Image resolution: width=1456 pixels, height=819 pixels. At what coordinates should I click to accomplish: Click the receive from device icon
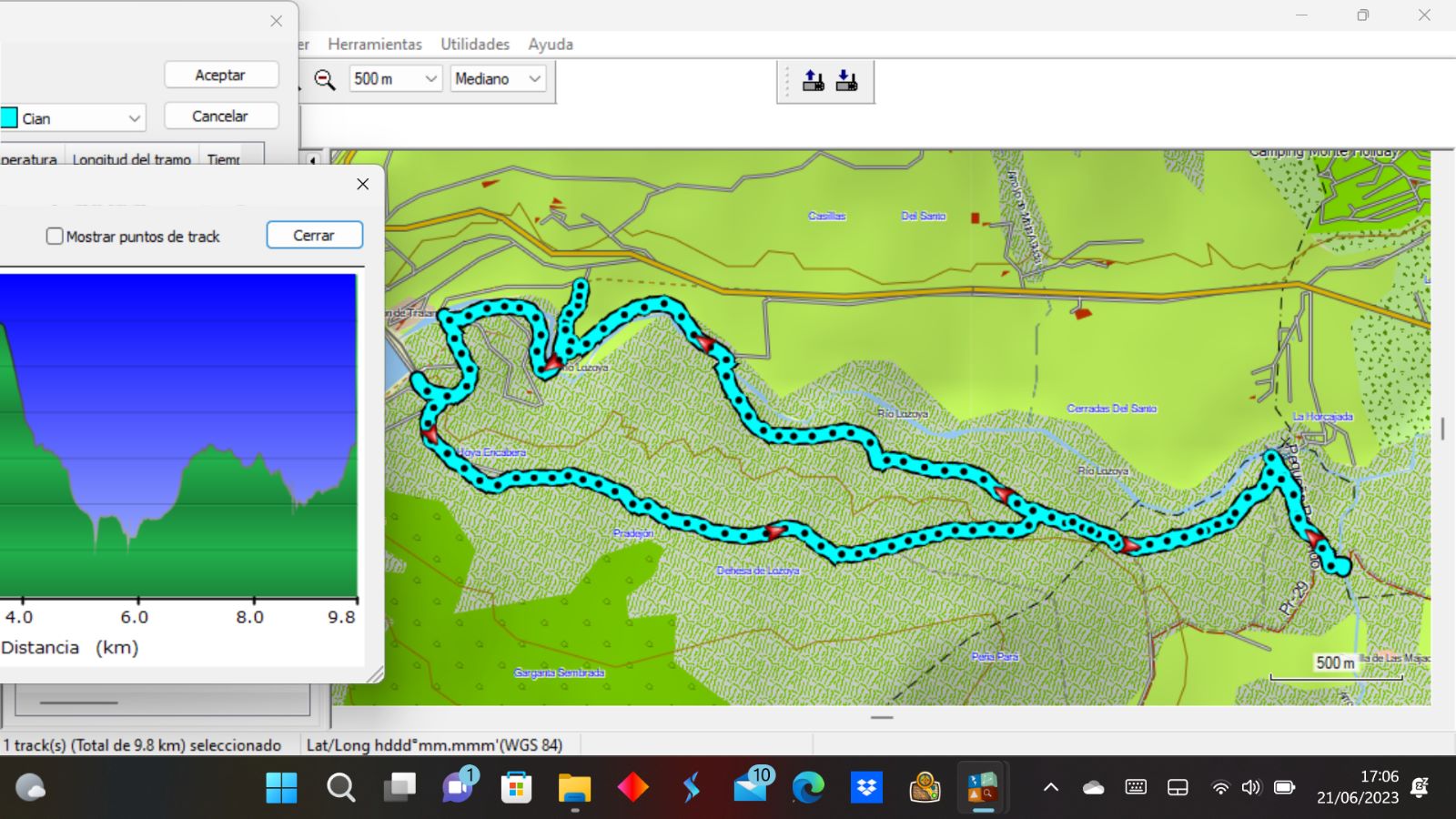tap(847, 81)
